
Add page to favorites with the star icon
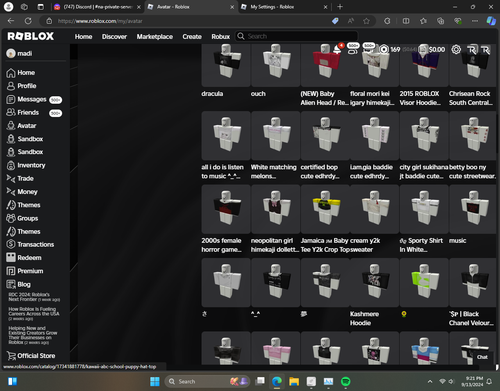pyautogui.click(x=366, y=21)
